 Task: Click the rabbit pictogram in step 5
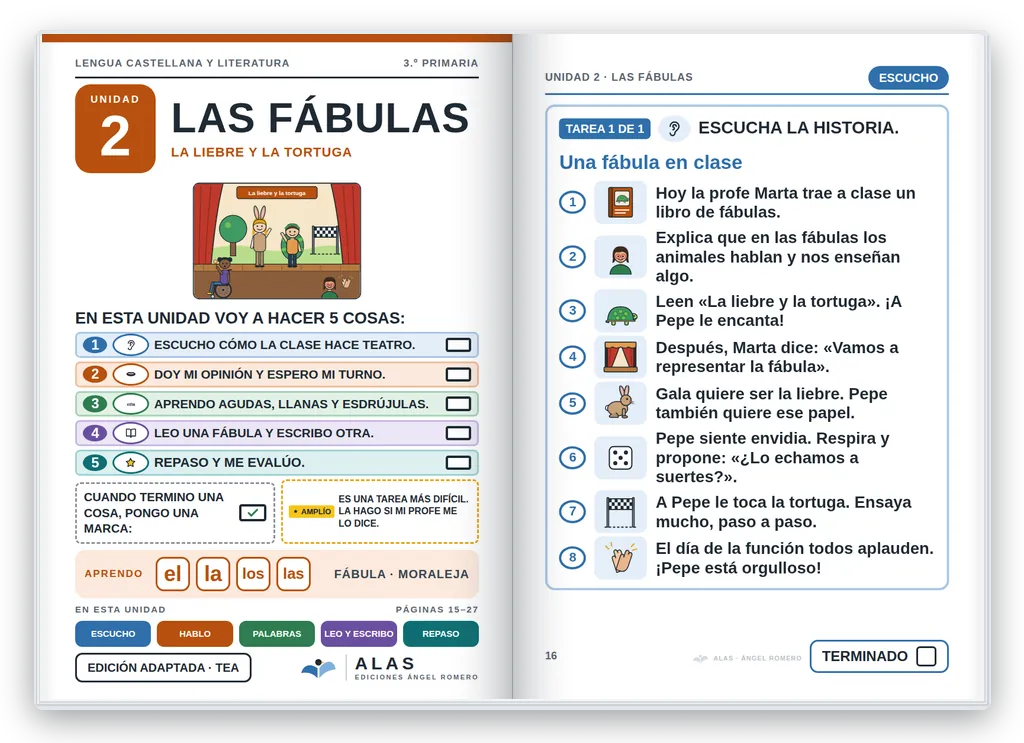(620, 403)
